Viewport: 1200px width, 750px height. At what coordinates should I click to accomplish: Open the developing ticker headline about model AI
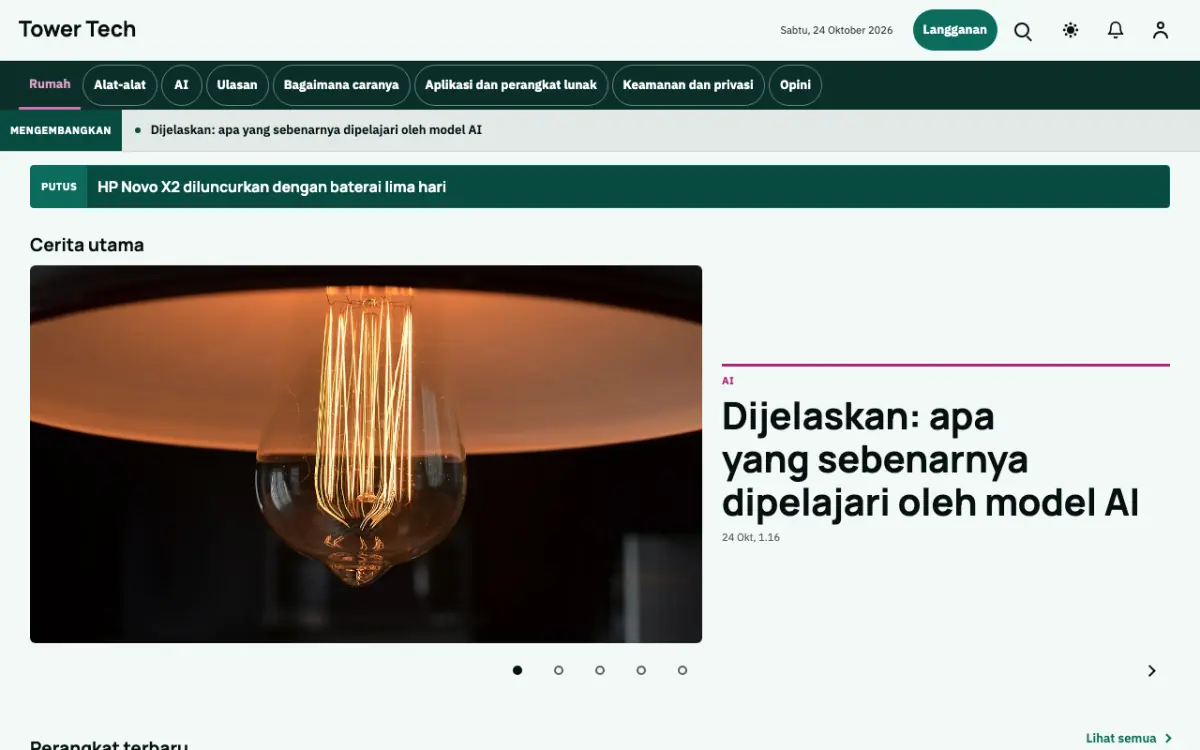316,130
